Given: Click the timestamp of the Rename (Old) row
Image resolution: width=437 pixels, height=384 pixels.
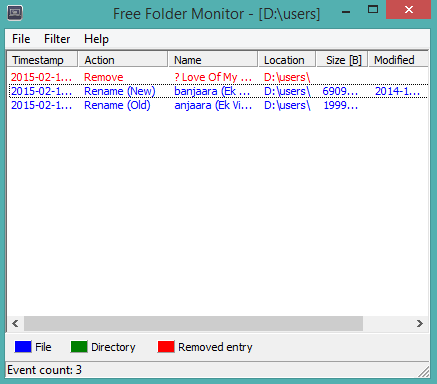Looking at the screenshot, I should pos(41,105).
